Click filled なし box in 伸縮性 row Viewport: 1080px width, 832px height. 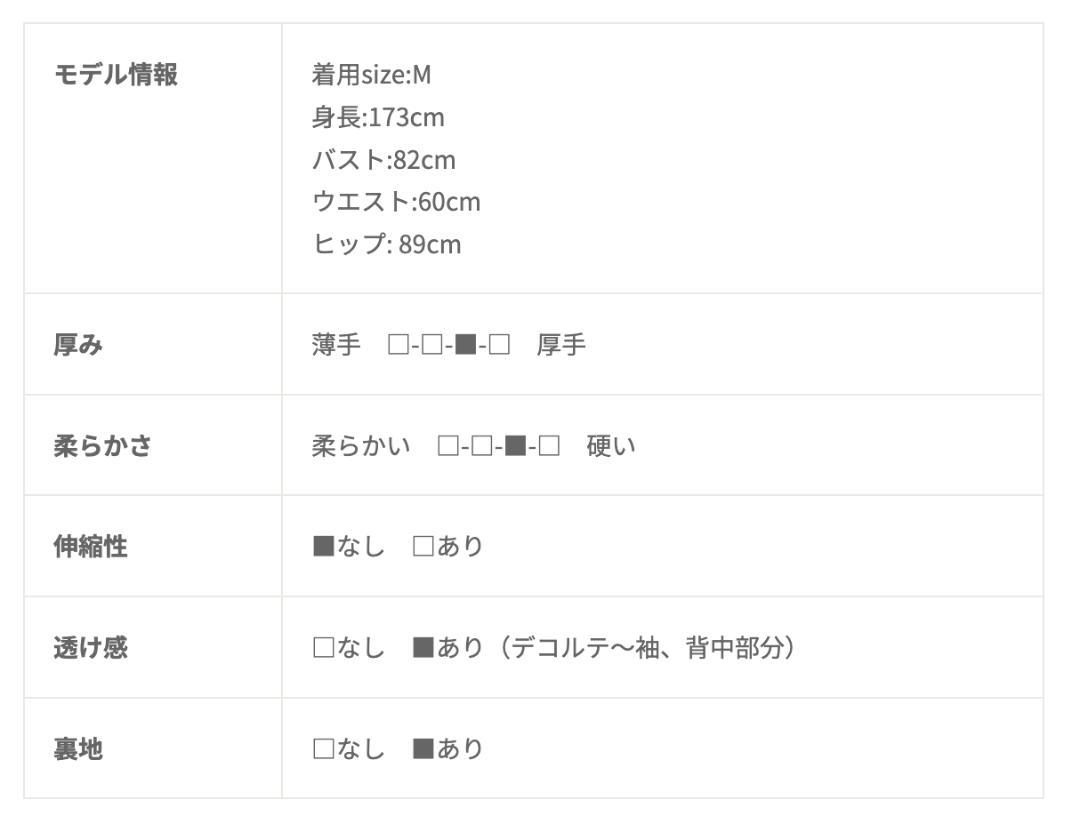coord(323,546)
